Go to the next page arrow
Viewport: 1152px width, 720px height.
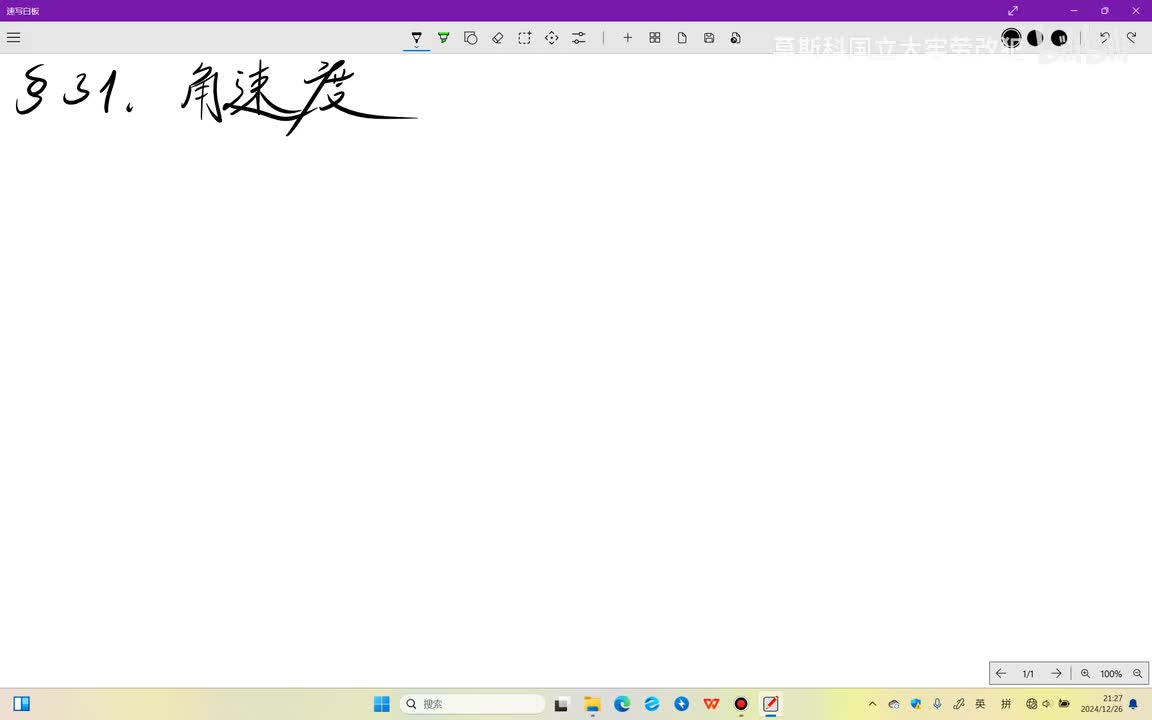click(x=1056, y=673)
